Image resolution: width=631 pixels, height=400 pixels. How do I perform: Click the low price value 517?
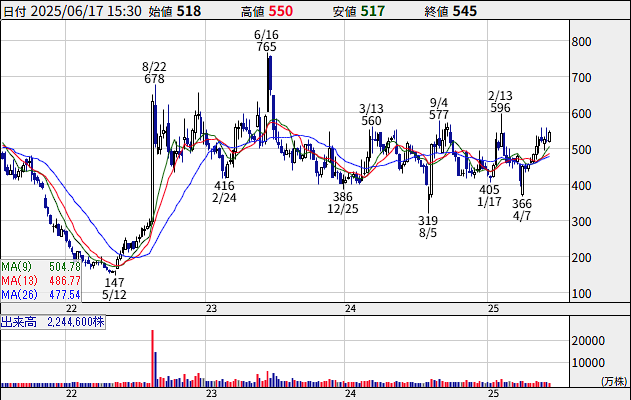(373, 11)
